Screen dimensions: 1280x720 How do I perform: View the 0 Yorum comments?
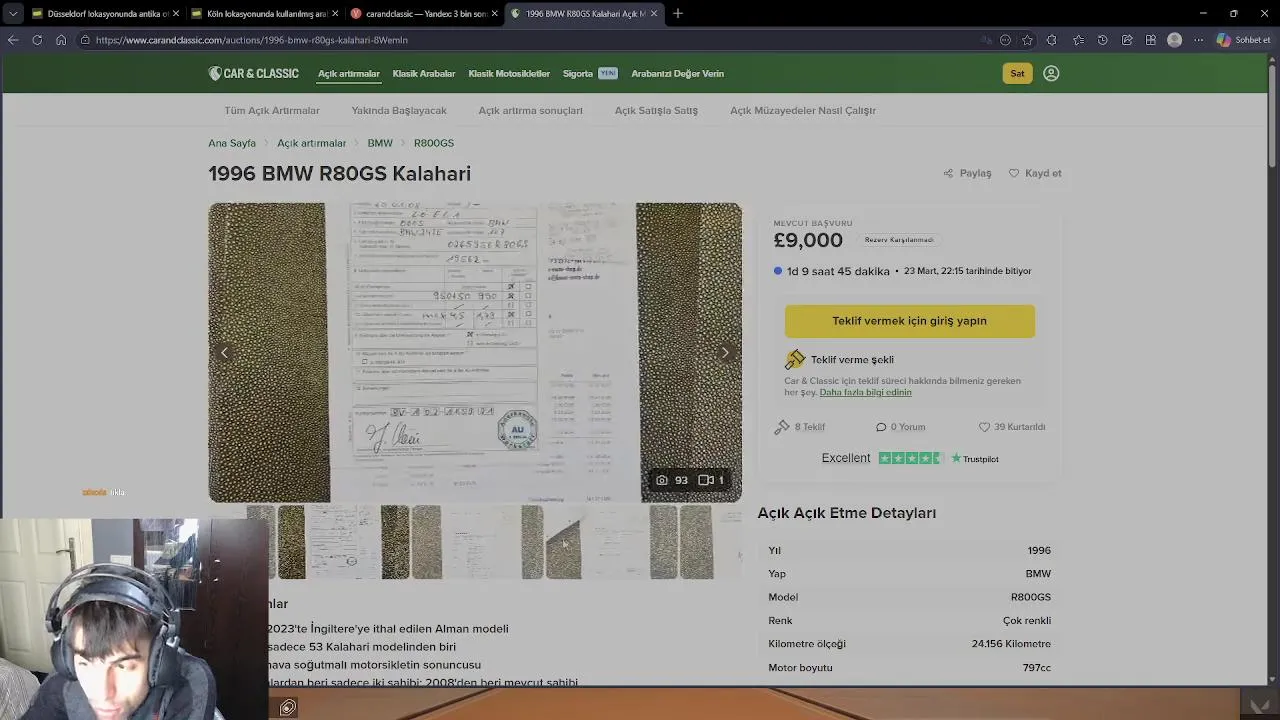tap(900, 427)
